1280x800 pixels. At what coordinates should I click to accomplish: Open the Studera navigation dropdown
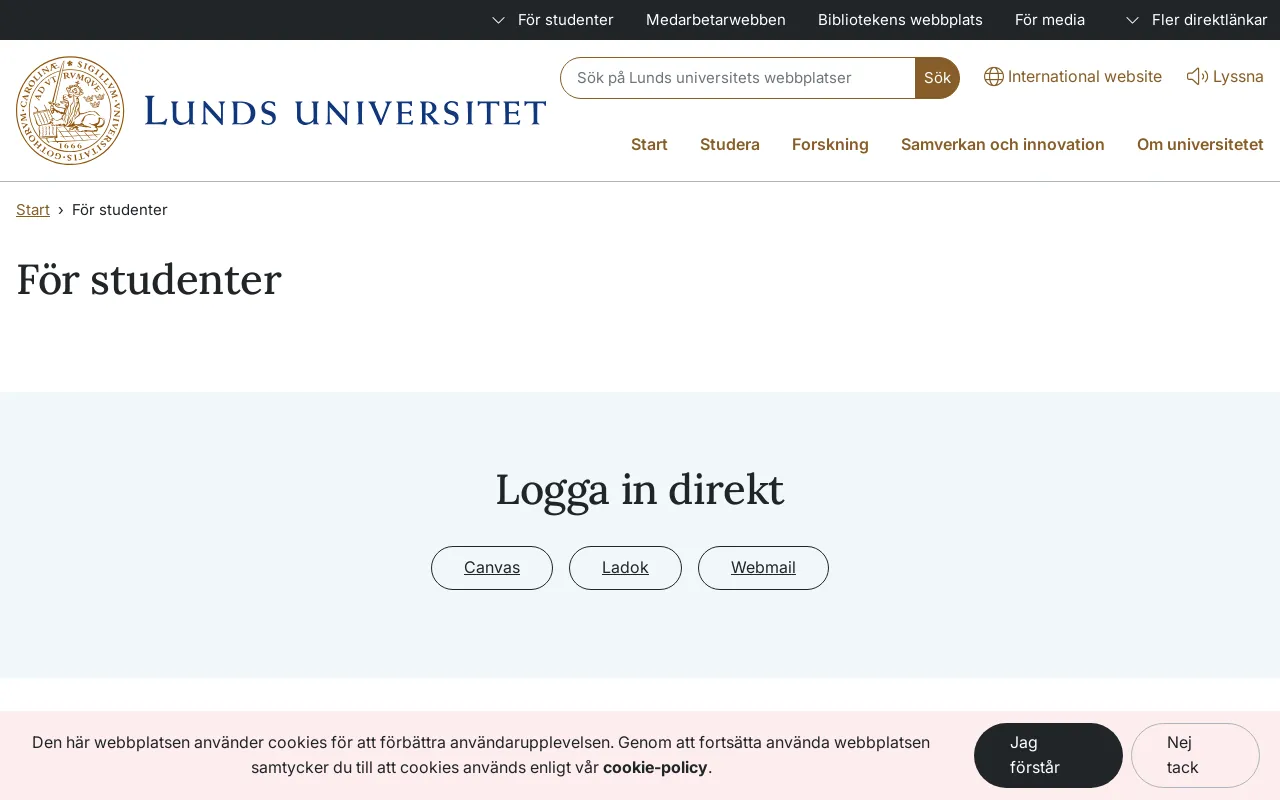[x=730, y=144]
